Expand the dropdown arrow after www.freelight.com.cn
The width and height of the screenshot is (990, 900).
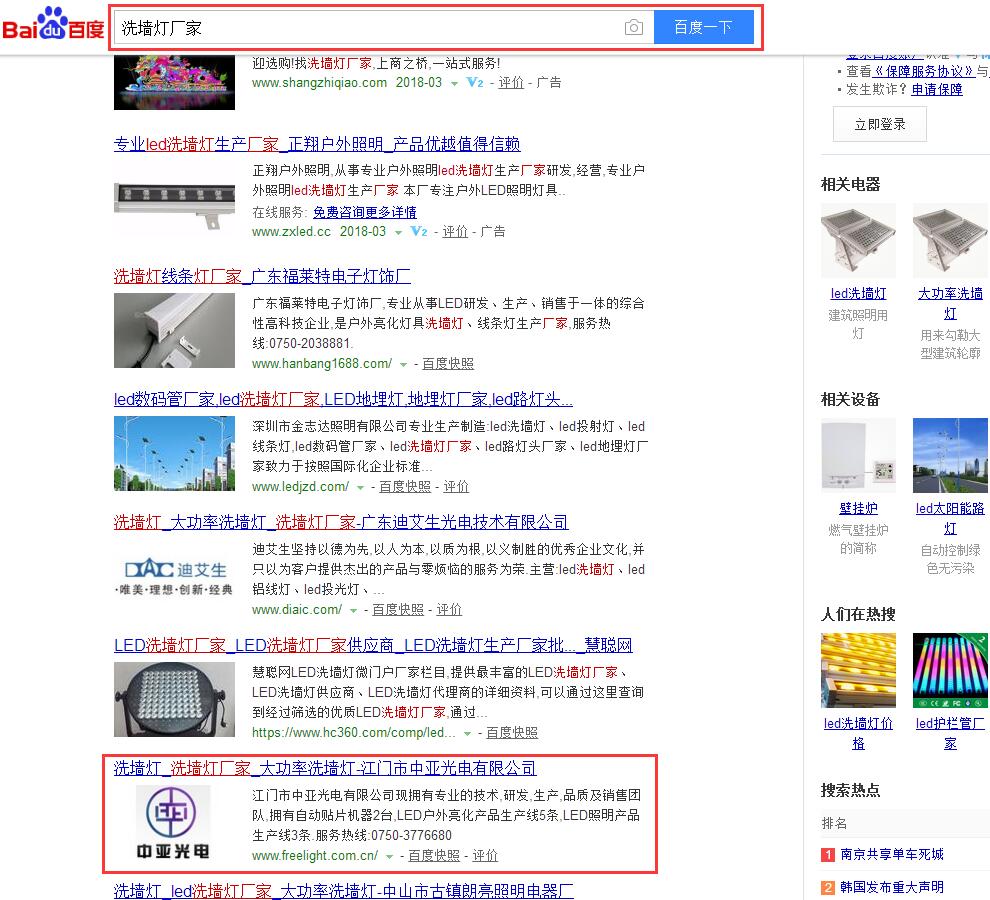391,856
